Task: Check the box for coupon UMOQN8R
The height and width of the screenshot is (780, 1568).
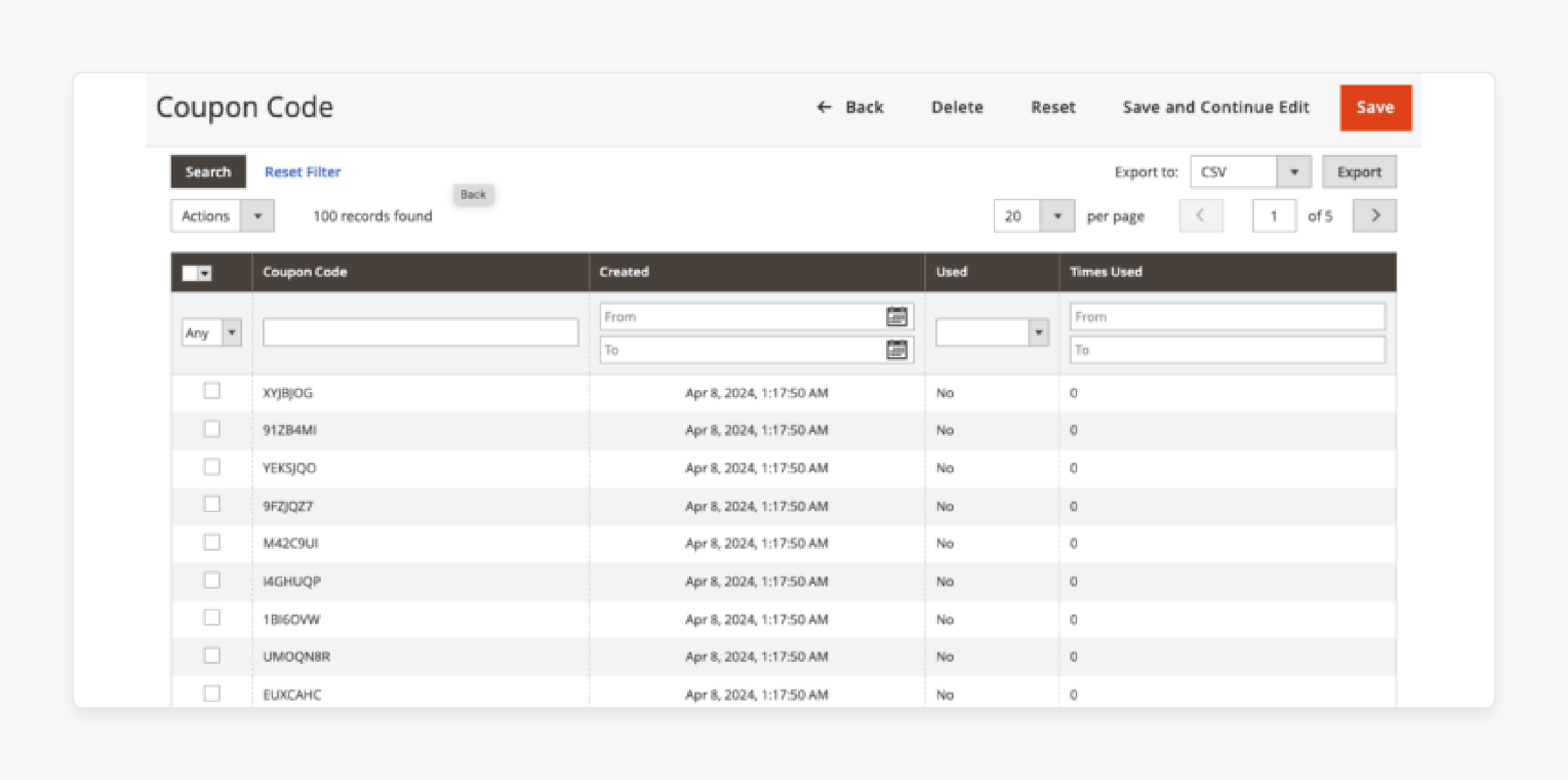Action: pyautogui.click(x=211, y=655)
